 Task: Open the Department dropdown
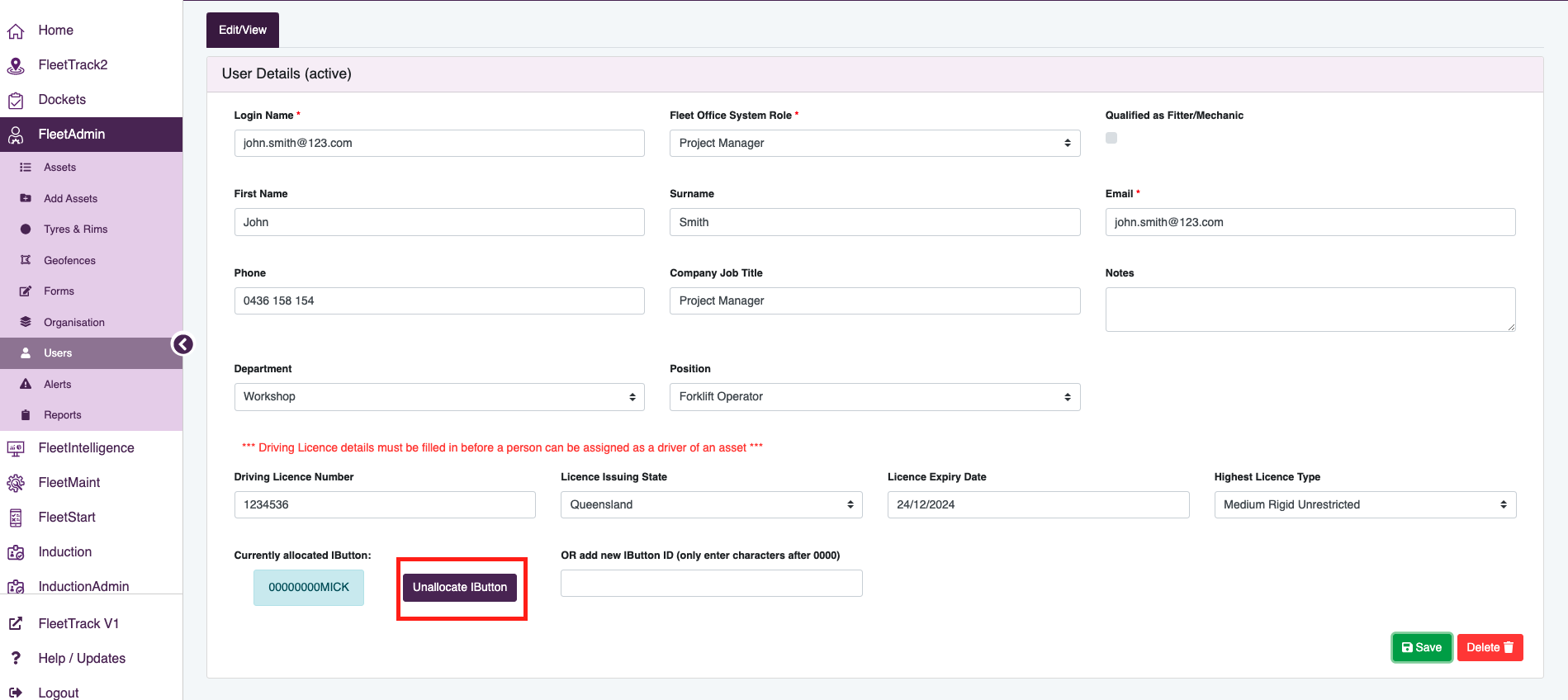coord(439,396)
